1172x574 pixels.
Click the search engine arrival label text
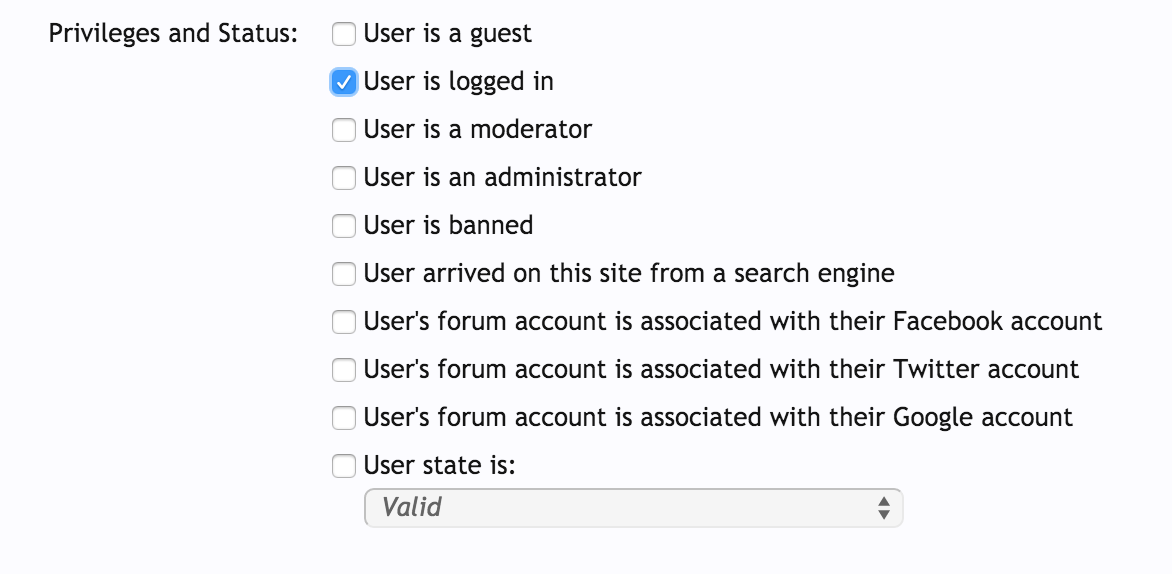pos(628,273)
